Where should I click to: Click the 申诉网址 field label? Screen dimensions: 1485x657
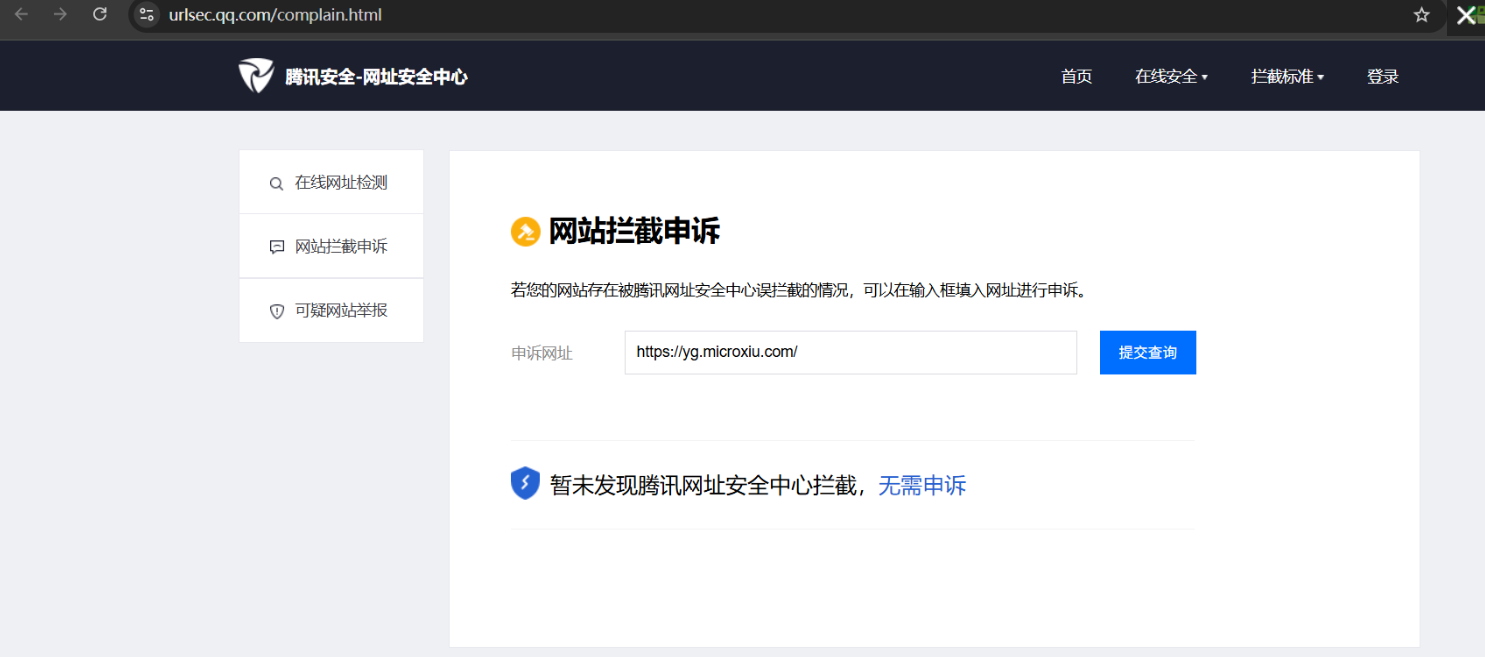542,353
